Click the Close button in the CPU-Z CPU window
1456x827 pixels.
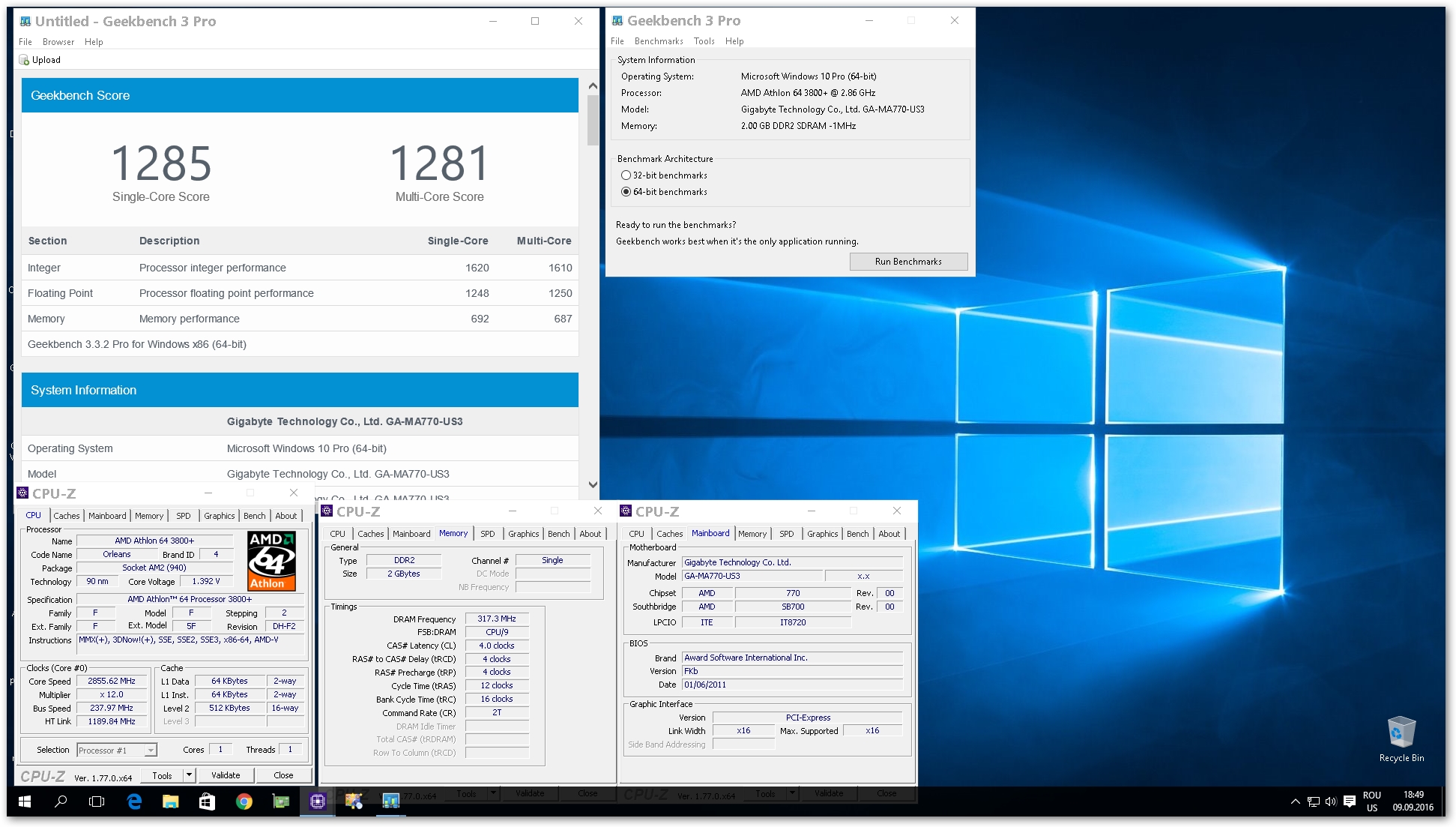(283, 775)
